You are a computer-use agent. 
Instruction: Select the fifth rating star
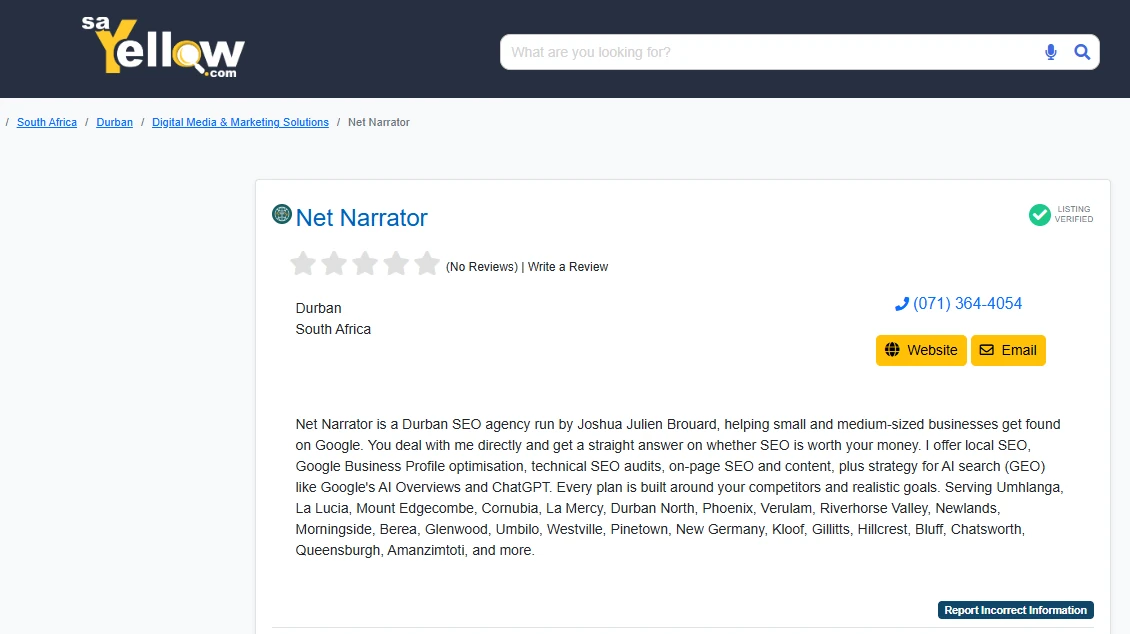point(427,264)
